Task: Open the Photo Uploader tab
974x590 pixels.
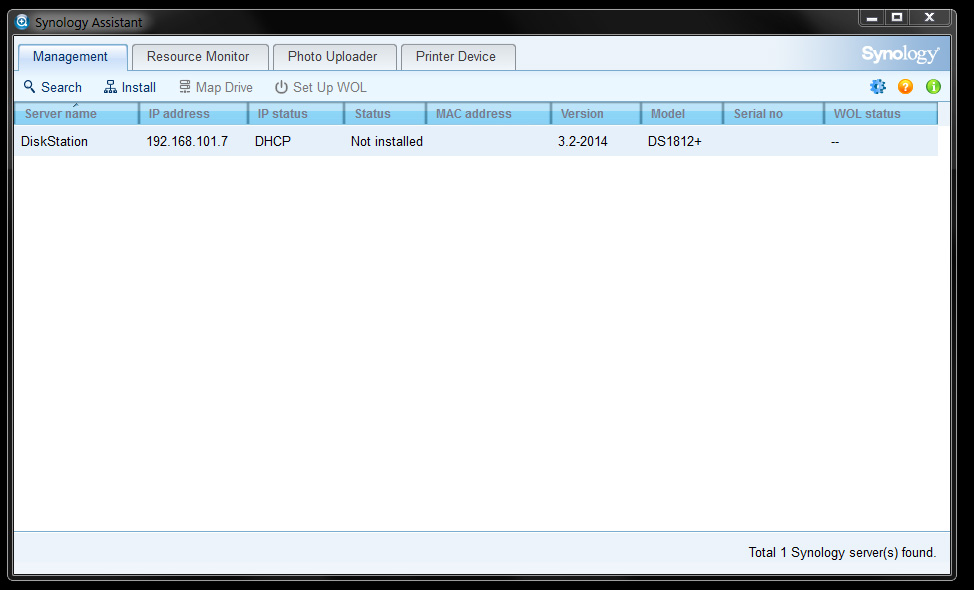Action: (x=334, y=57)
